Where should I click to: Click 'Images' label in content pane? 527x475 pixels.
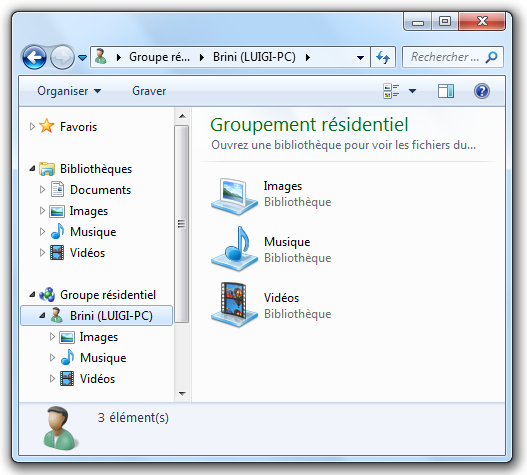tap(283, 186)
